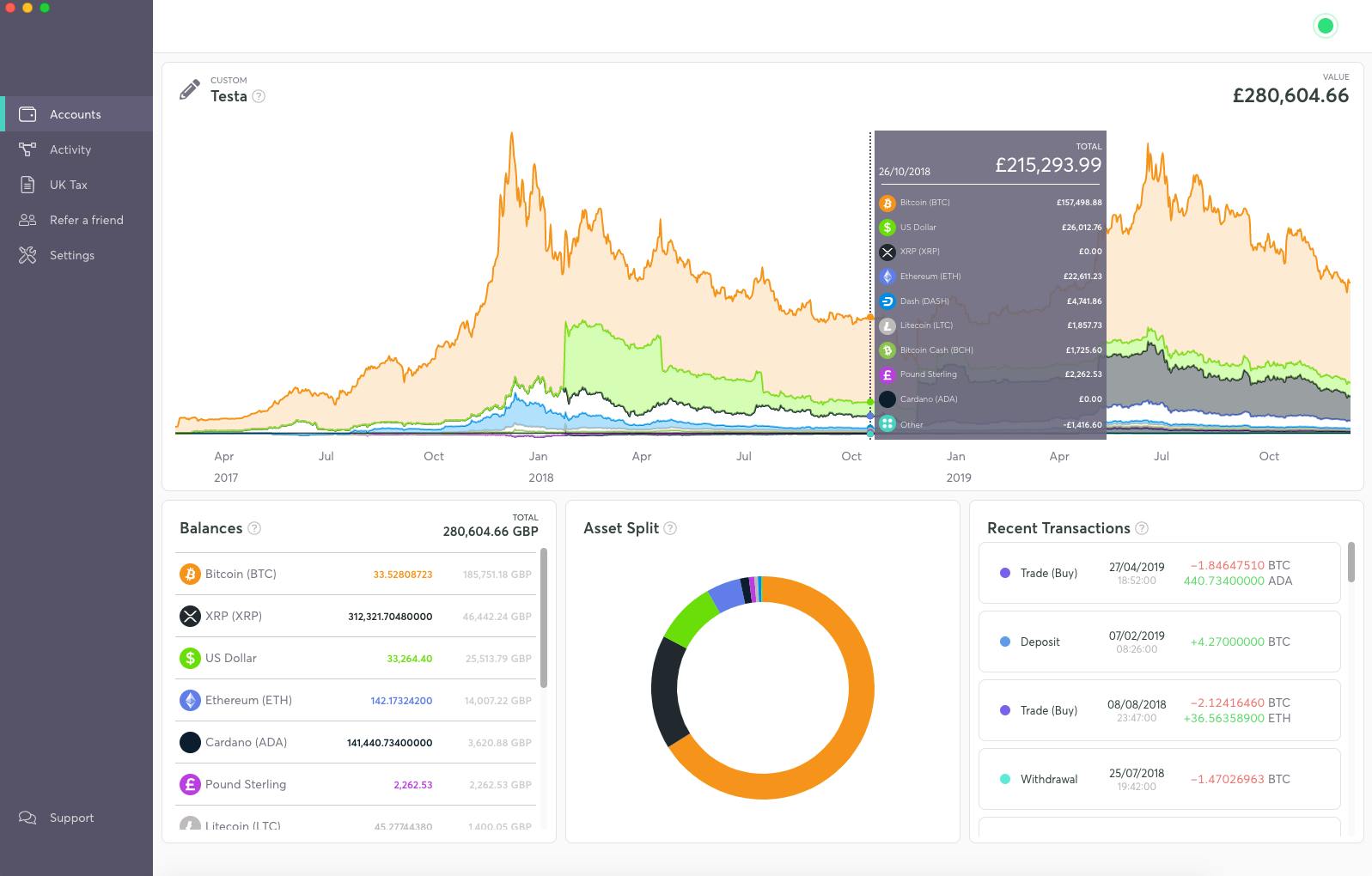
Task: Click the Cardano icon in Balances list
Action: point(190,742)
